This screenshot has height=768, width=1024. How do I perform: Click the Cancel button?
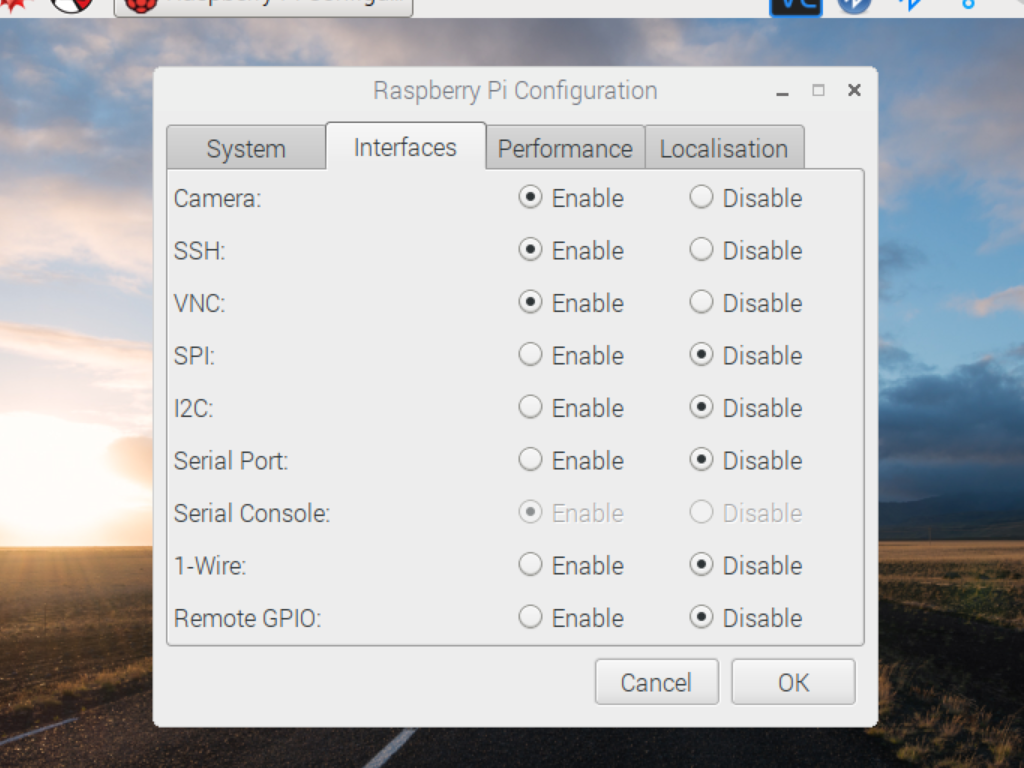point(656,682)
